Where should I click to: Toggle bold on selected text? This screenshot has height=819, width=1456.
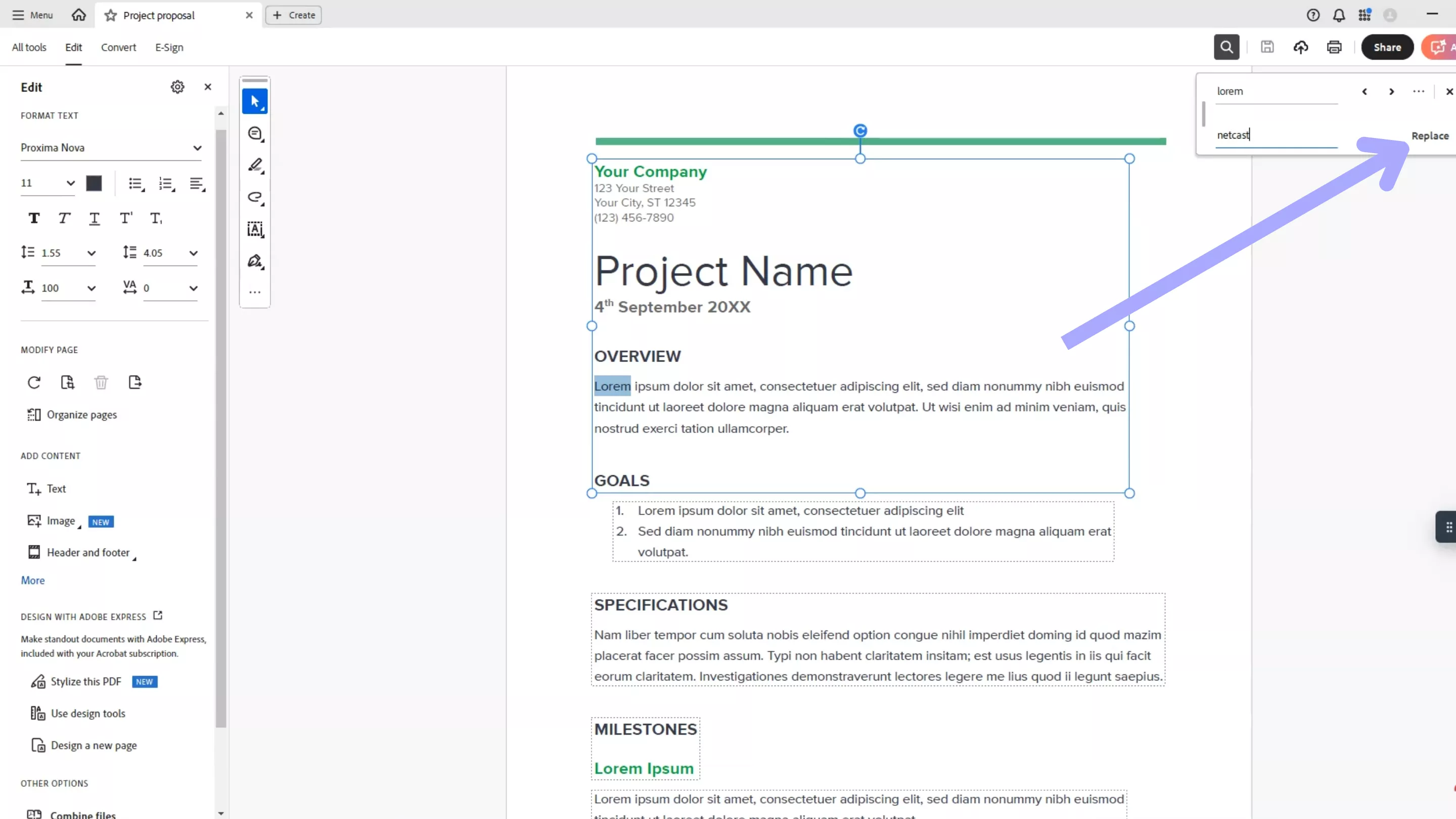[x=33, y=218]
